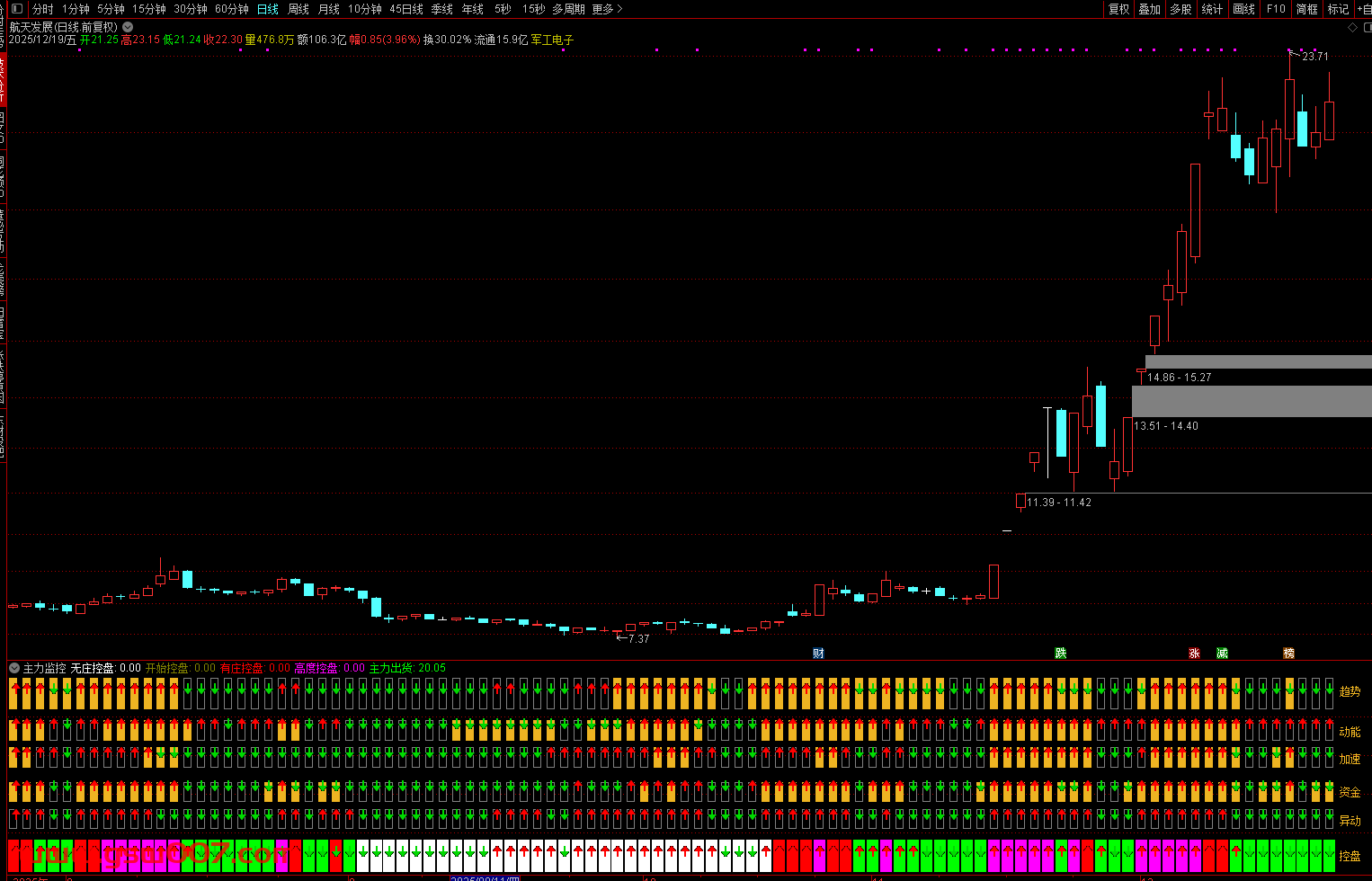
Task: Click the sidebar panel toggle icon at top-left
Action: [x=16, y=9]
